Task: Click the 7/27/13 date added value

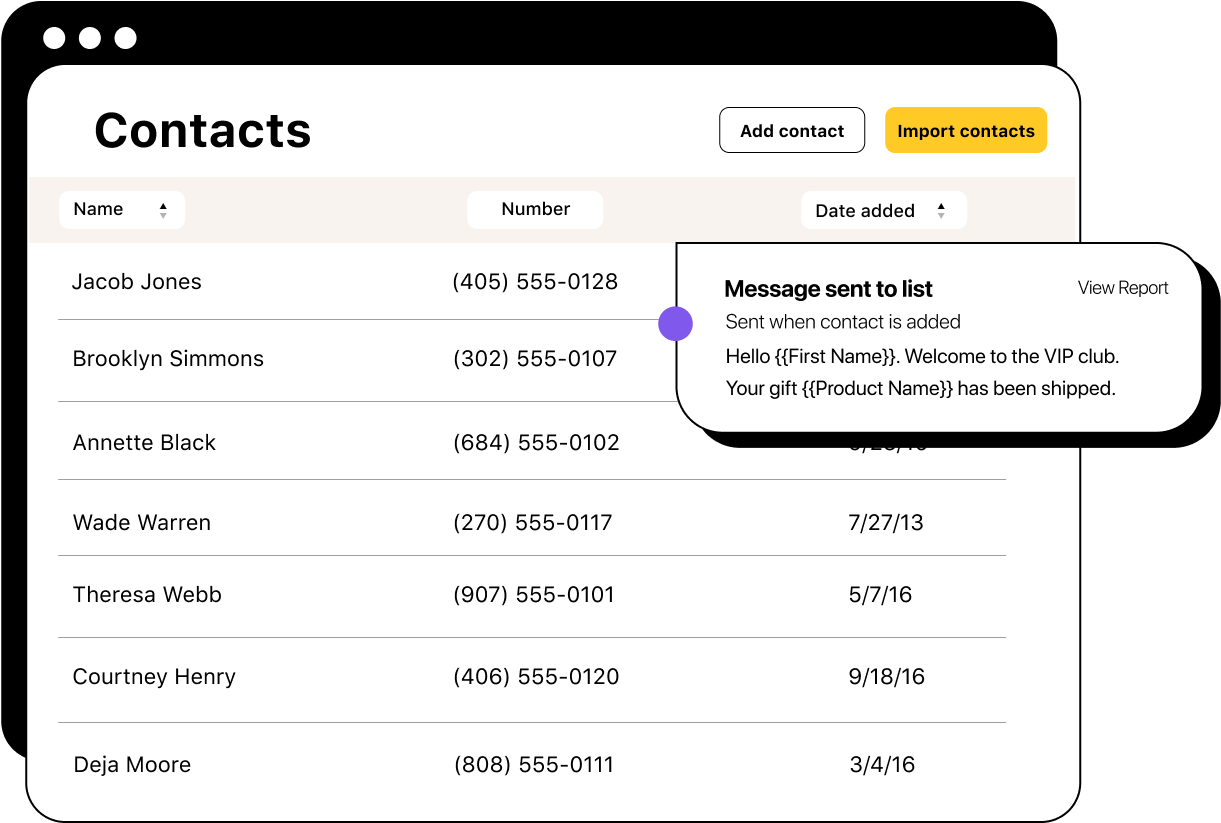Action: [886, 522]
